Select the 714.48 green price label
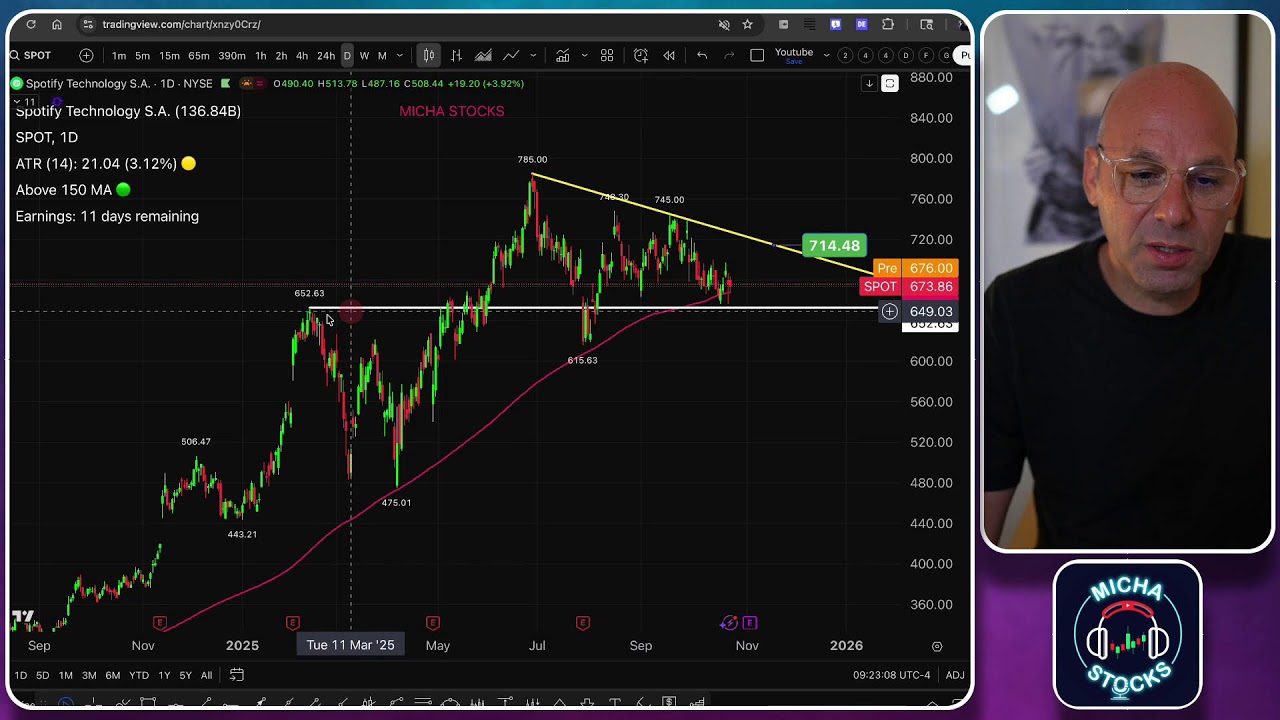 click(834, 246)
